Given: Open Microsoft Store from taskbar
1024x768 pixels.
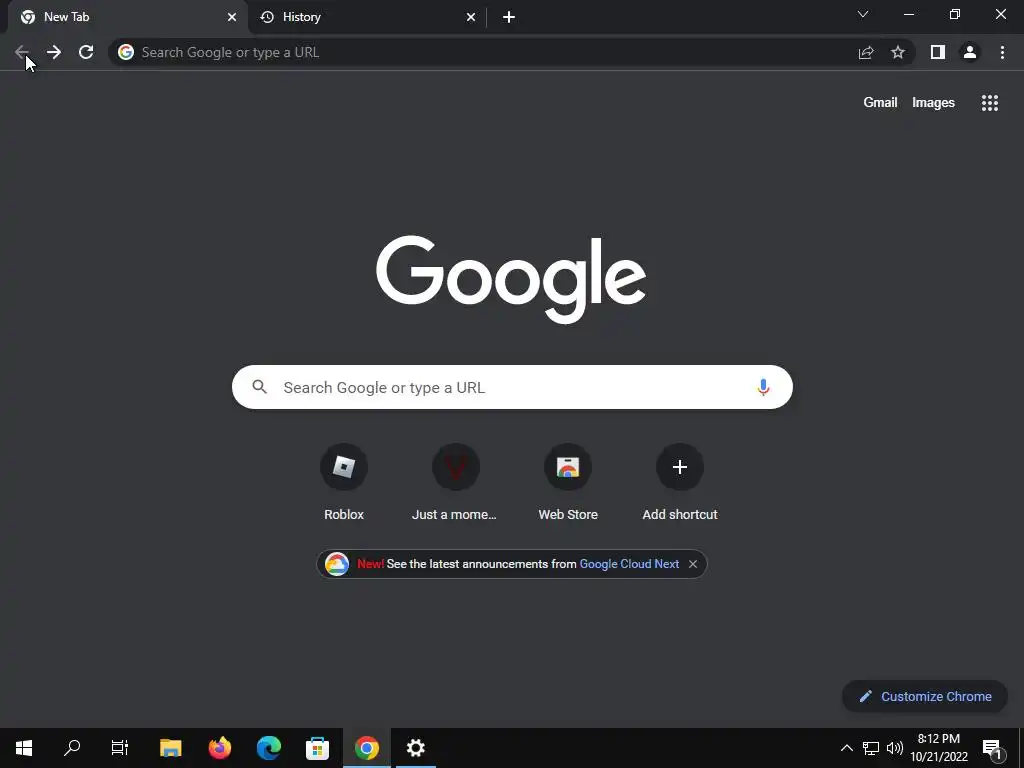Looking at the screenshot, I should pyautogui.click(x=317, y=748).
